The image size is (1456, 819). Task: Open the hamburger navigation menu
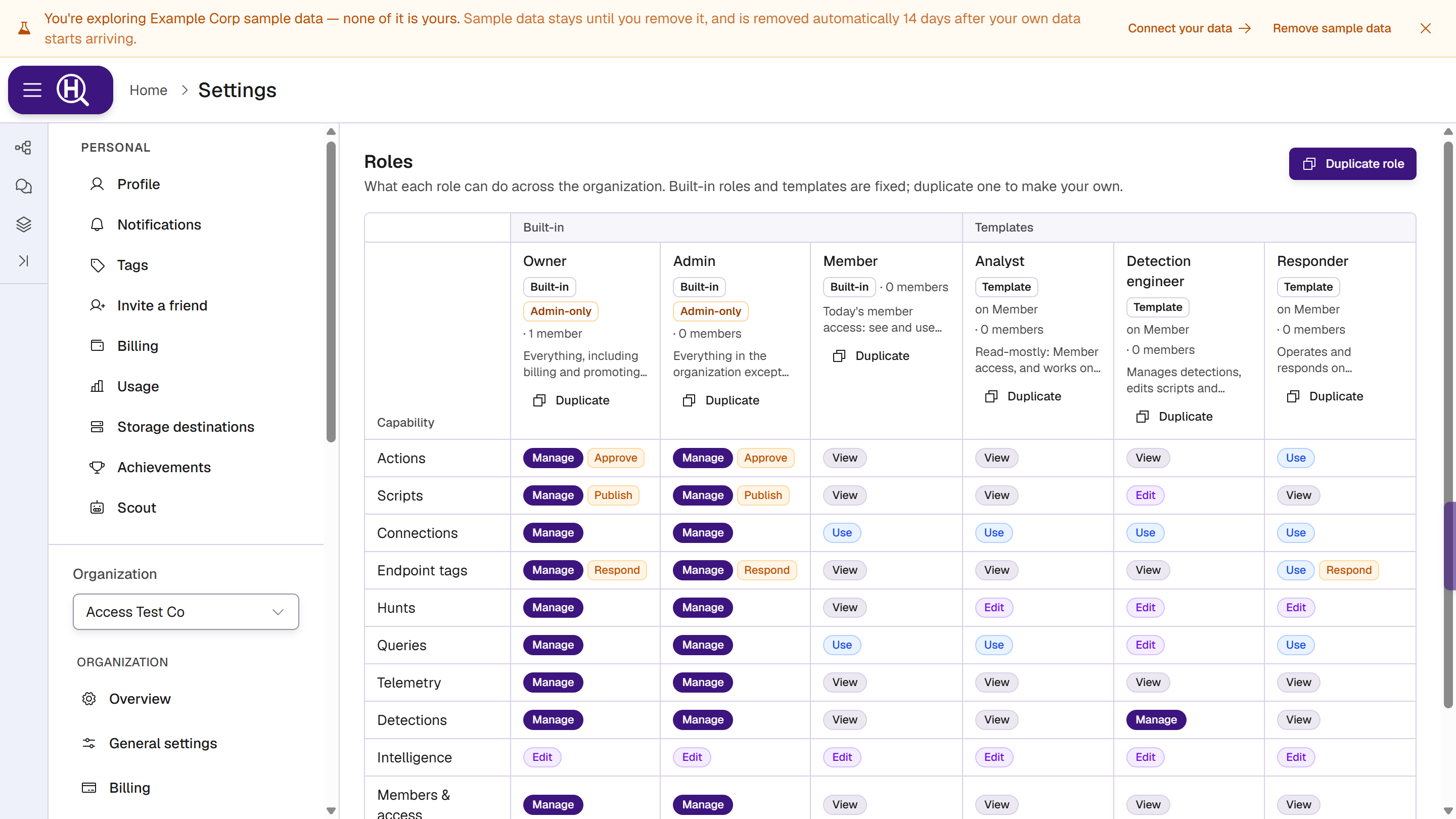[32, 90]
